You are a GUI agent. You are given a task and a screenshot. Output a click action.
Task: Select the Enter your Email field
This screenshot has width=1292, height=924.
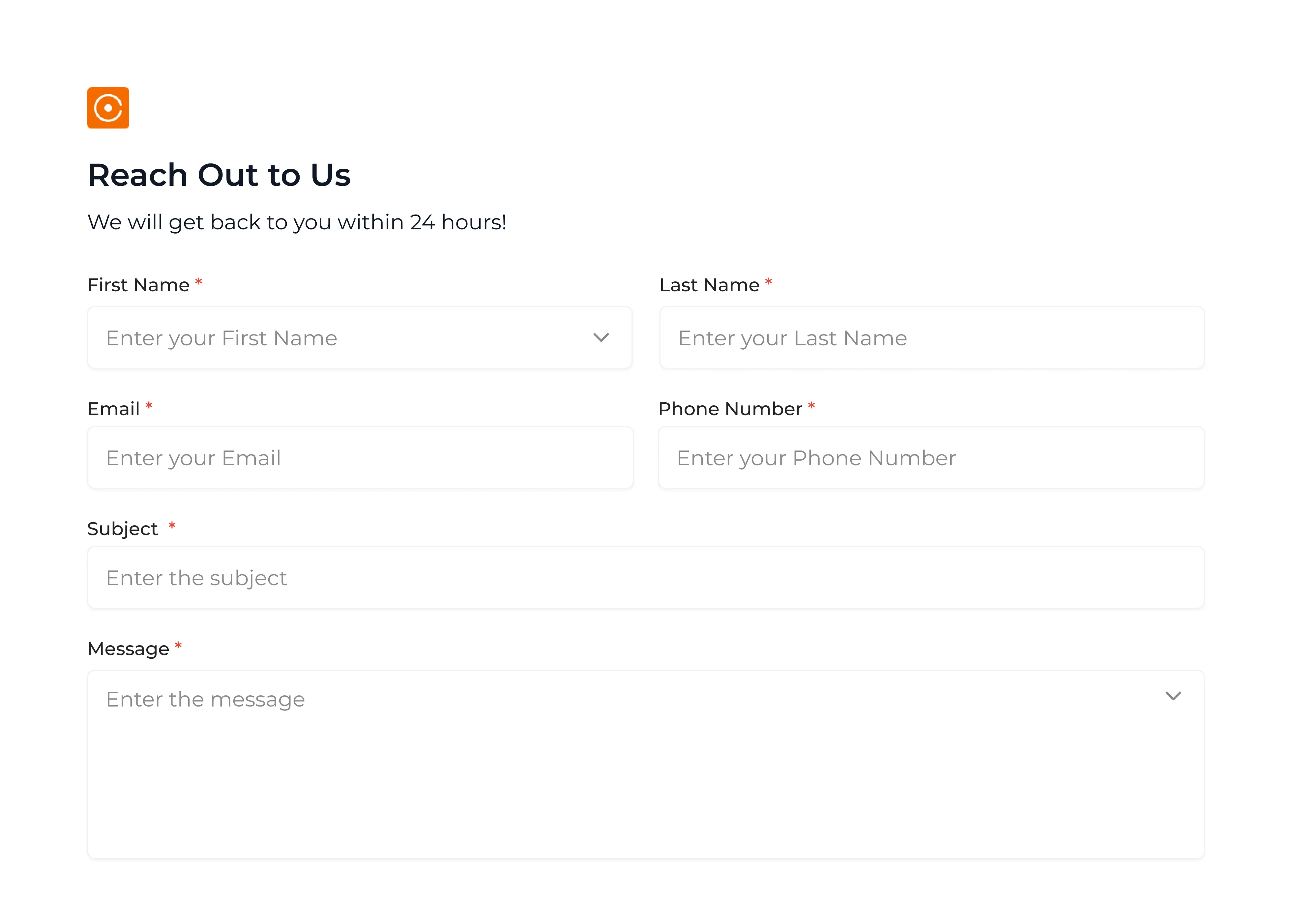(x=360, y=458)
